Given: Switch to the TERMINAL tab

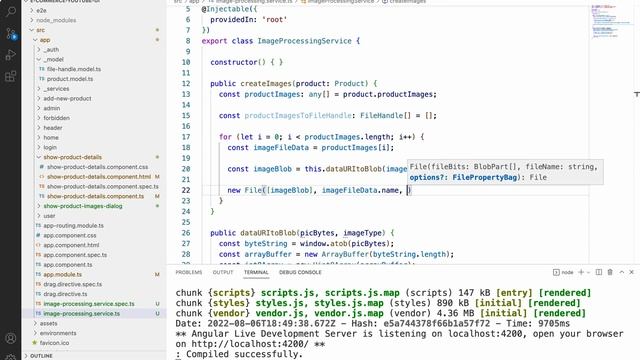Looking at the screenshot, I should (256, 272).
